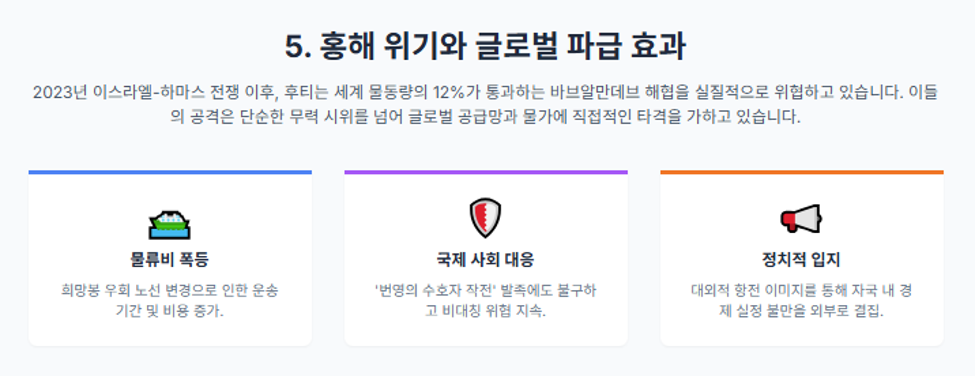Click the blue bar atop 물류비 폭등 card

tap(170, 172)
